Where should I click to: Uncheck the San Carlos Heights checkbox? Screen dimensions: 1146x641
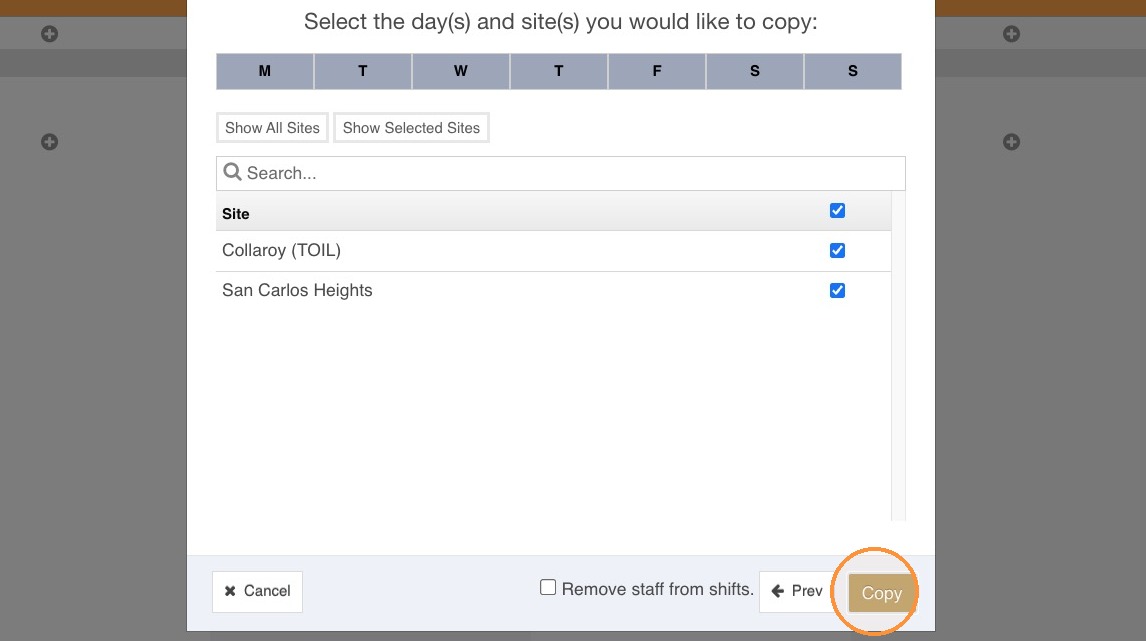838,291
